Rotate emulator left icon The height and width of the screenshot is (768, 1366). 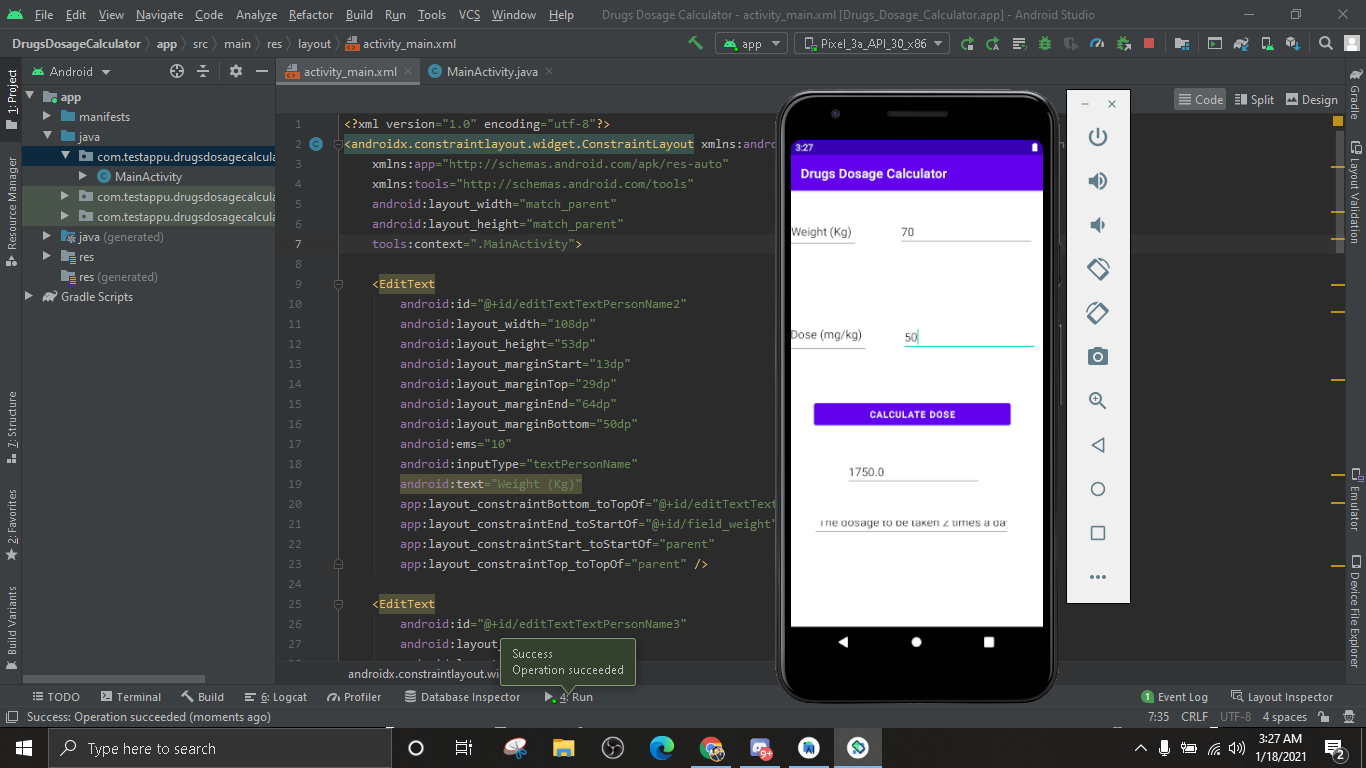tap(1098, 269)
